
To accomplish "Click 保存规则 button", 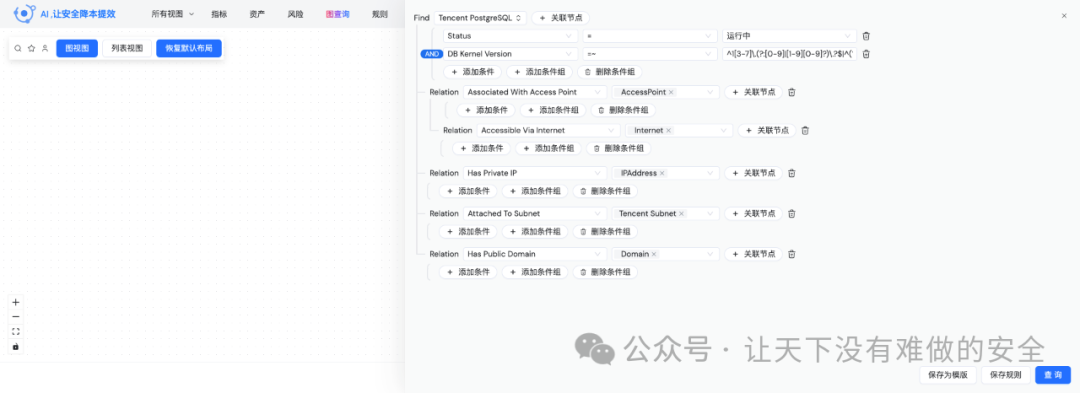I will [x=1006, y=375].
